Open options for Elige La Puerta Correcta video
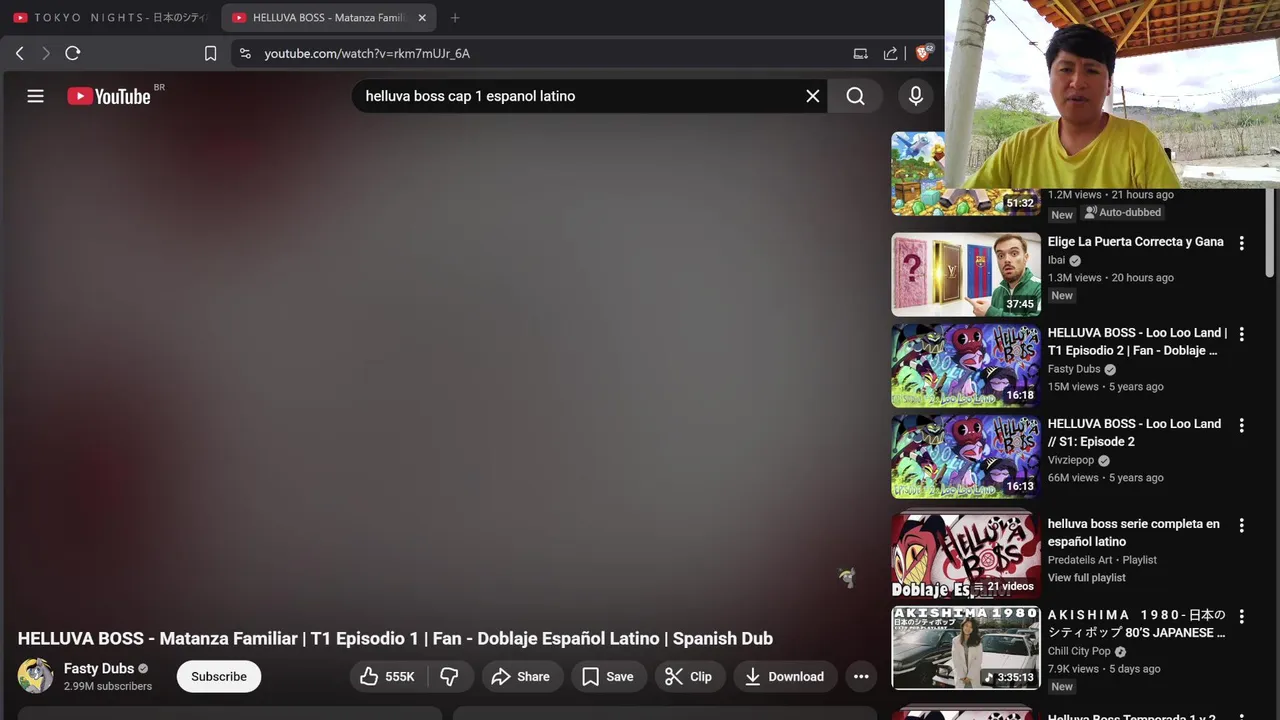 (x=1242, y=243)
